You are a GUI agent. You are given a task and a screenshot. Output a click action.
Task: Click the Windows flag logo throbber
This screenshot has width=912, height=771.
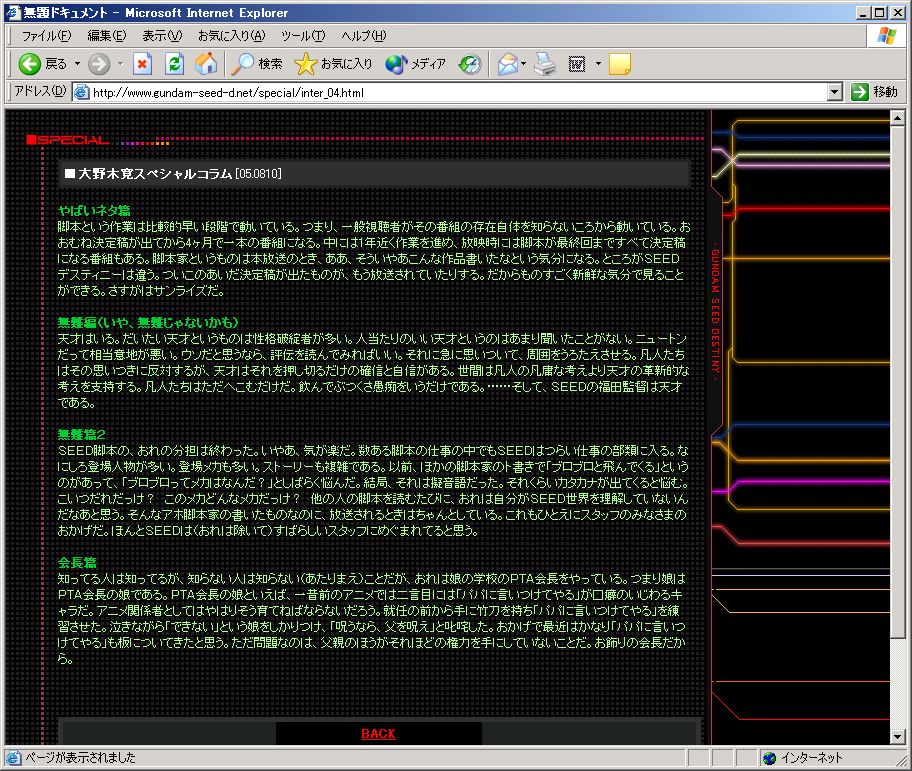886,36
